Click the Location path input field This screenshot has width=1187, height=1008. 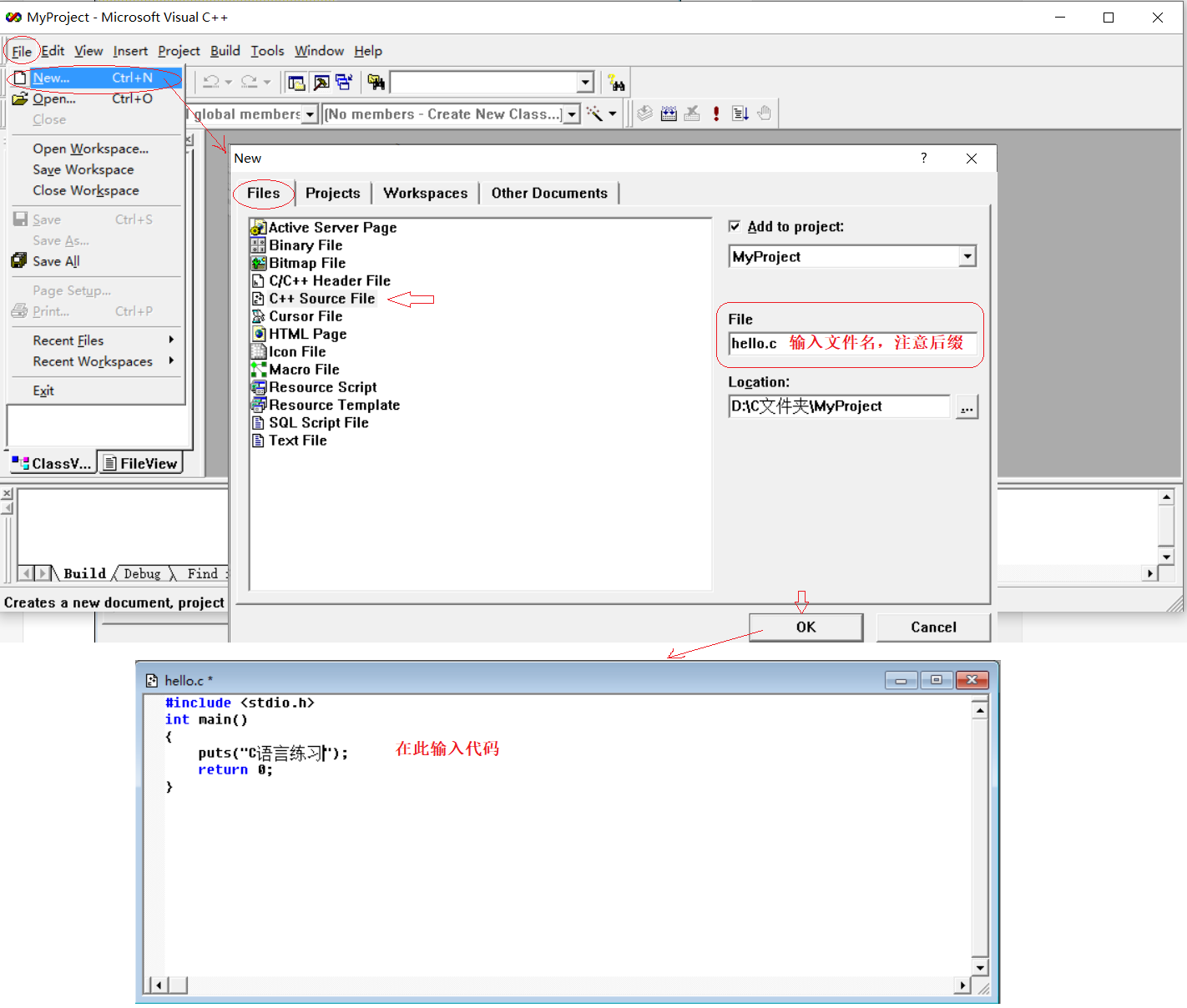point(839,406)
